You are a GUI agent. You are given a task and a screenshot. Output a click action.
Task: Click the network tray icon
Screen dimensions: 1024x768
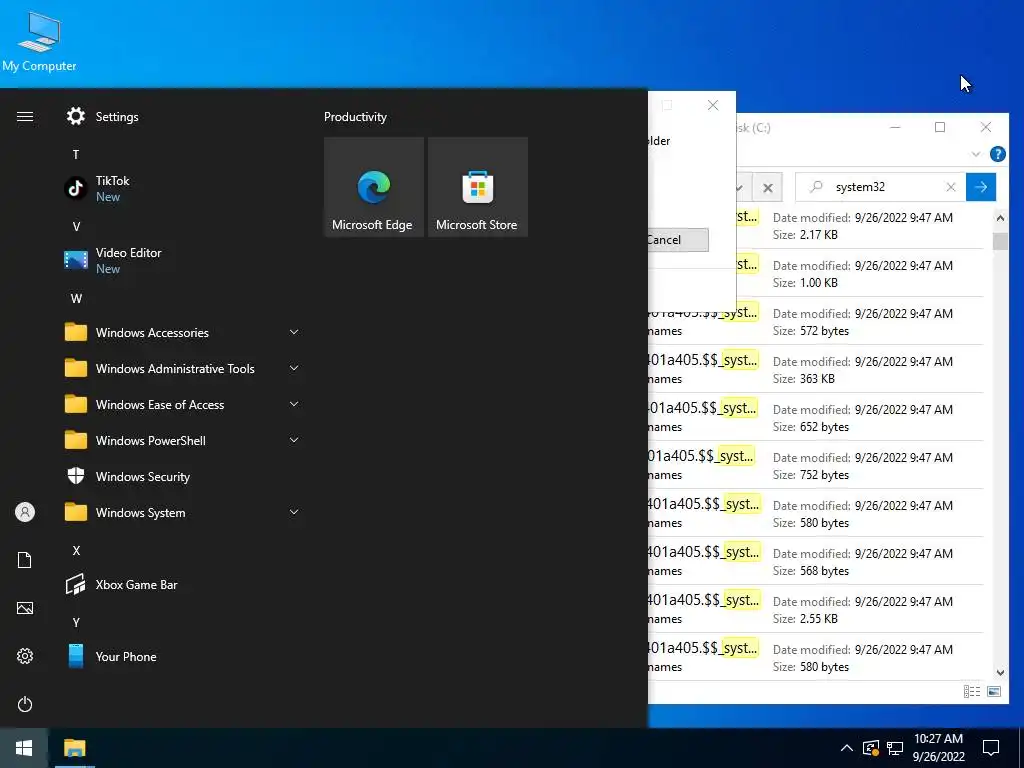[x=895, y=748]
